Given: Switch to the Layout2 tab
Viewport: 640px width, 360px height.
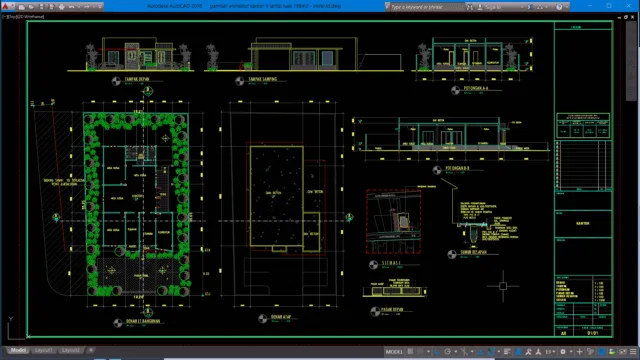Looking at the screenshot, I should (71, 350).
